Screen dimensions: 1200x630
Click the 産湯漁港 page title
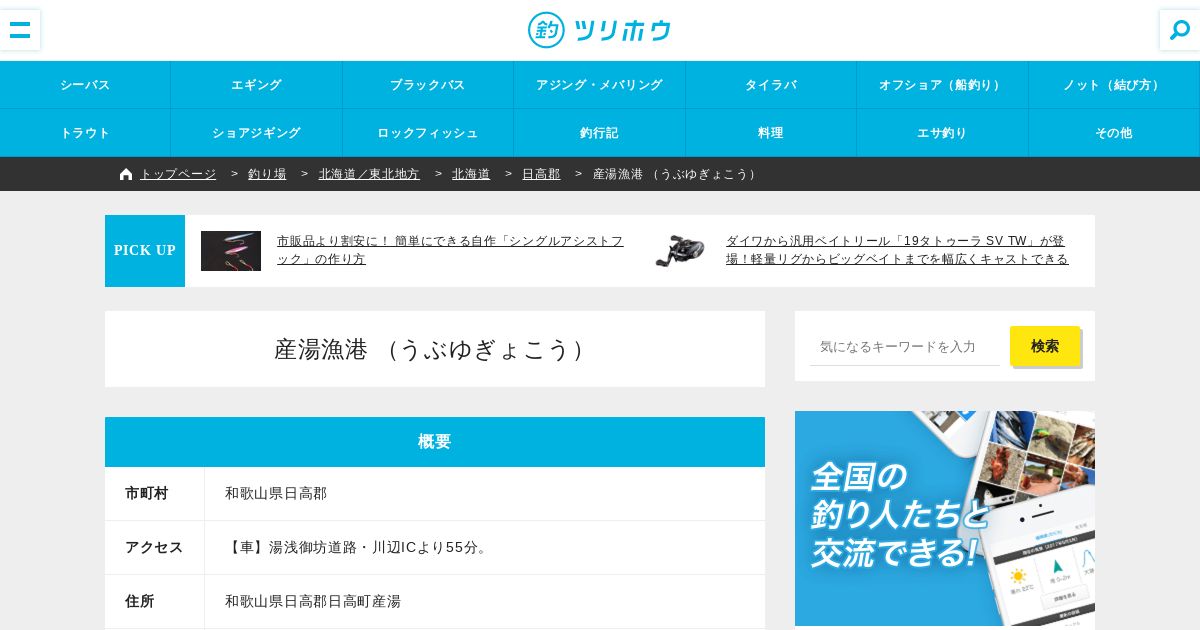click(435, 349)
